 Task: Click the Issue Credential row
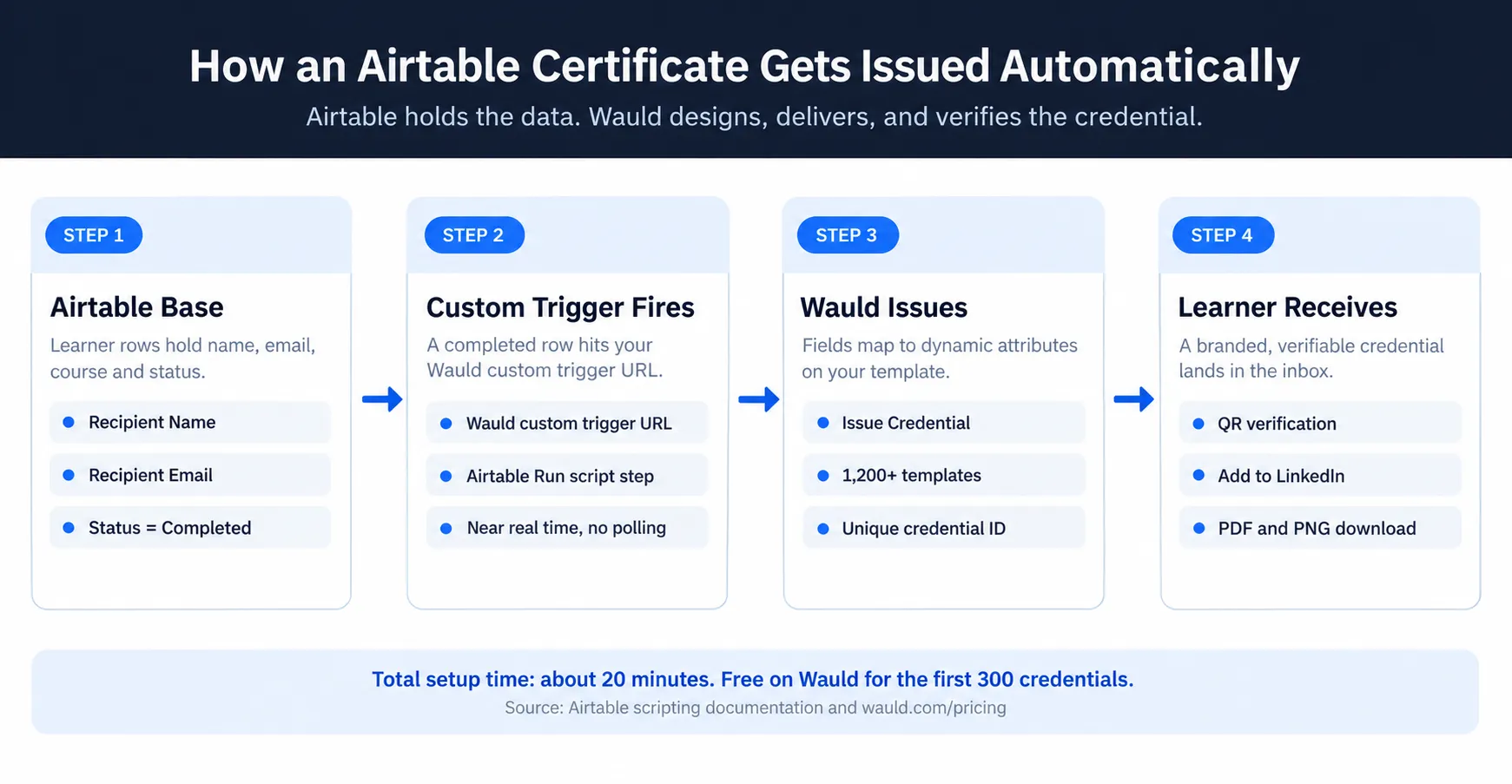click(x=944, y=423)
